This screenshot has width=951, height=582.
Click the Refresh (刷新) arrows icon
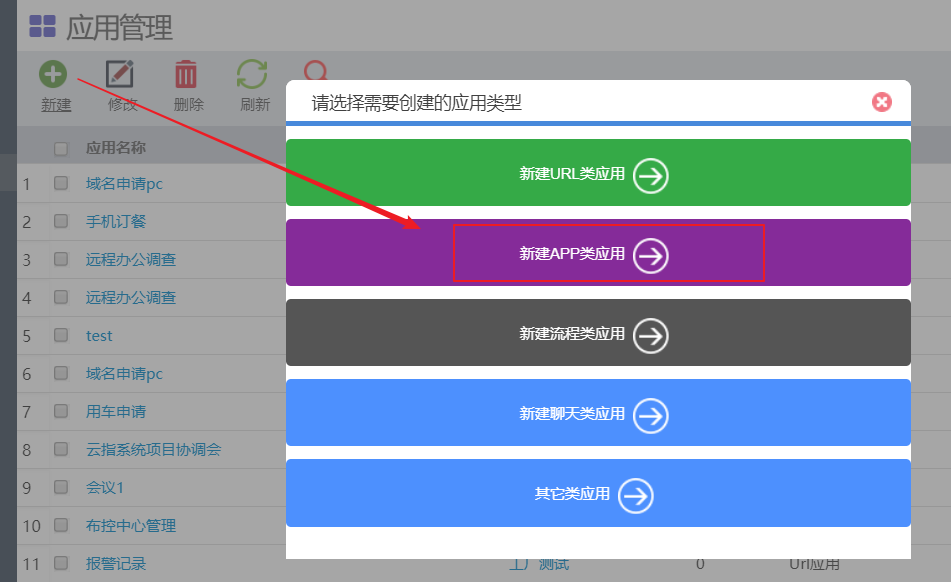252,74
